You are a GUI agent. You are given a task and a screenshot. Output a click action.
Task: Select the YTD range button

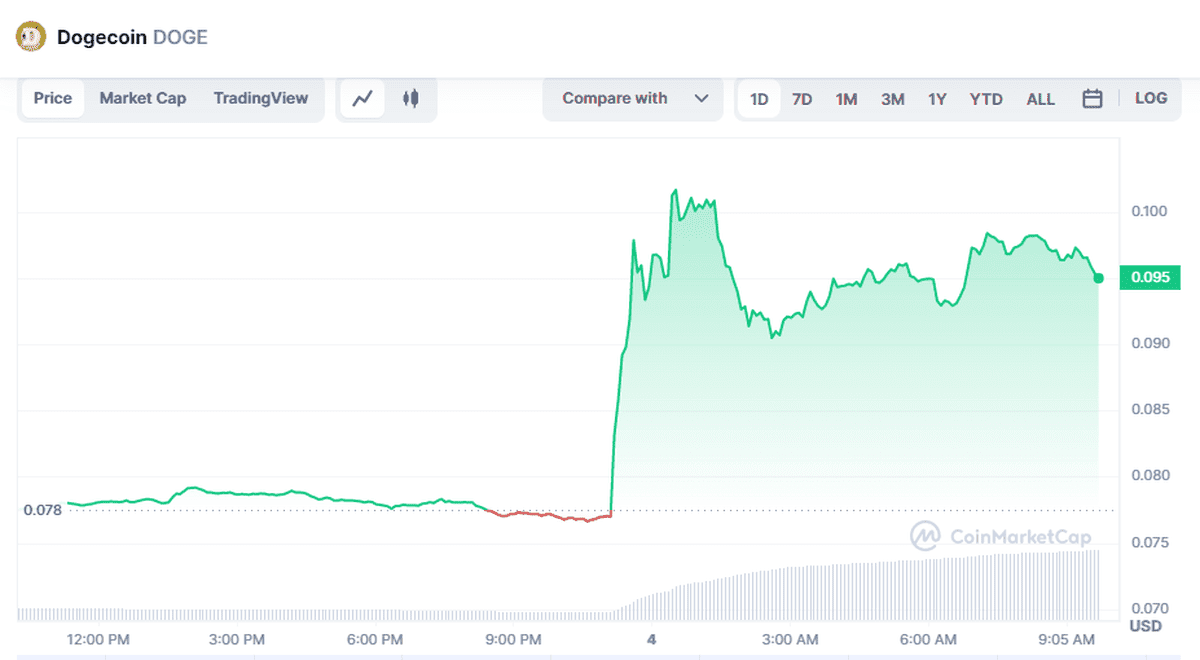(x=986, y=98)
